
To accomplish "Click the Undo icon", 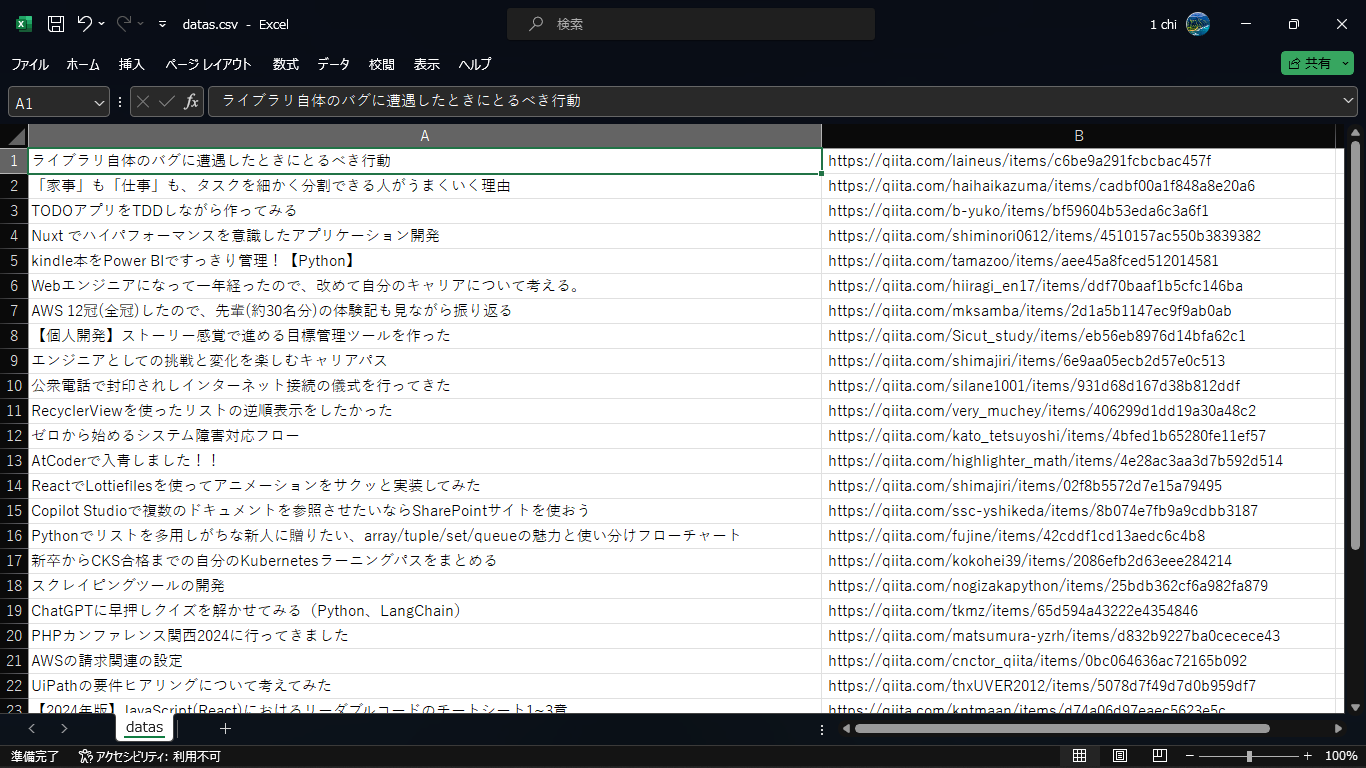I will pos(84,24).
